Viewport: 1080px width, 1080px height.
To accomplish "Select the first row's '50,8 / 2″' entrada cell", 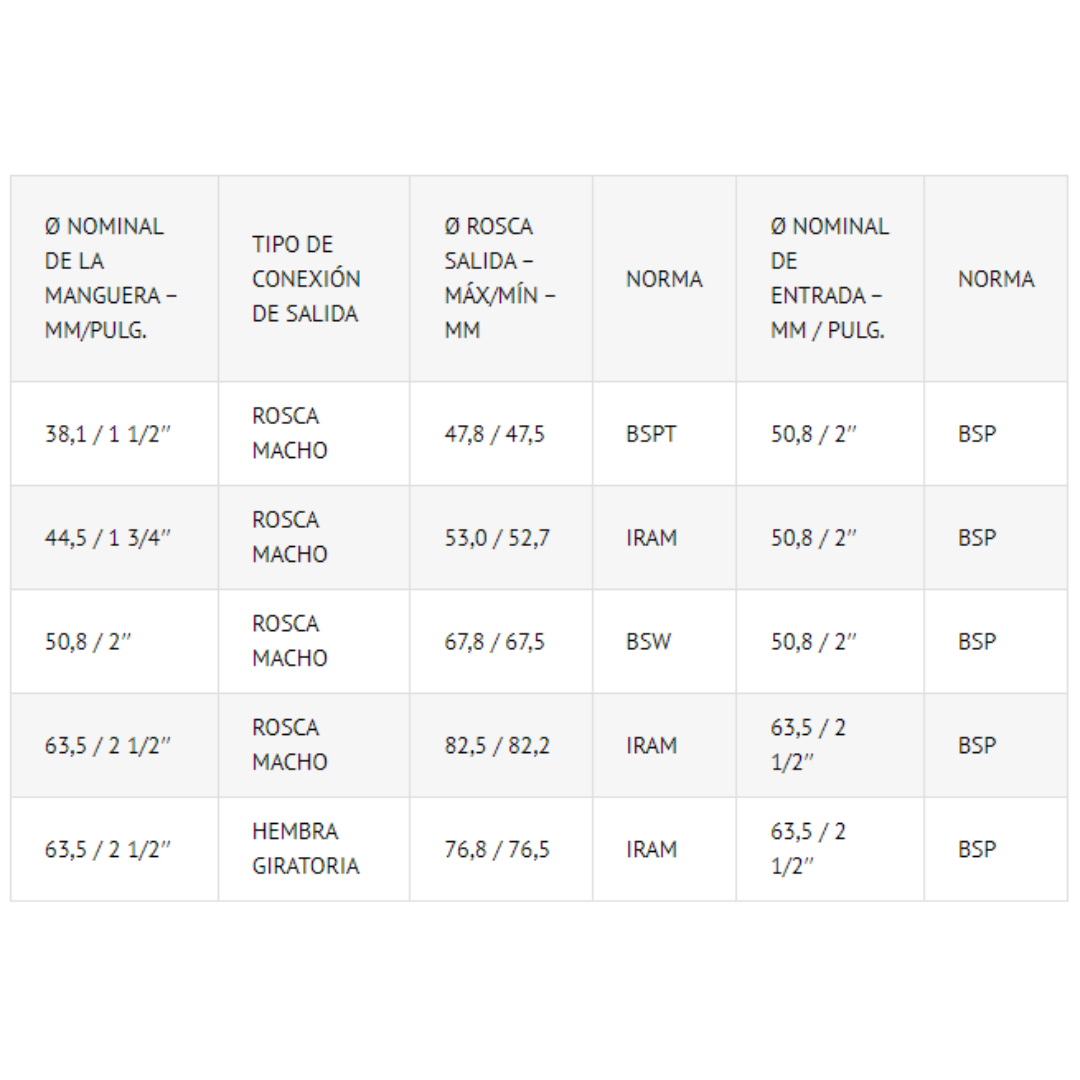I will click(830, 434).
